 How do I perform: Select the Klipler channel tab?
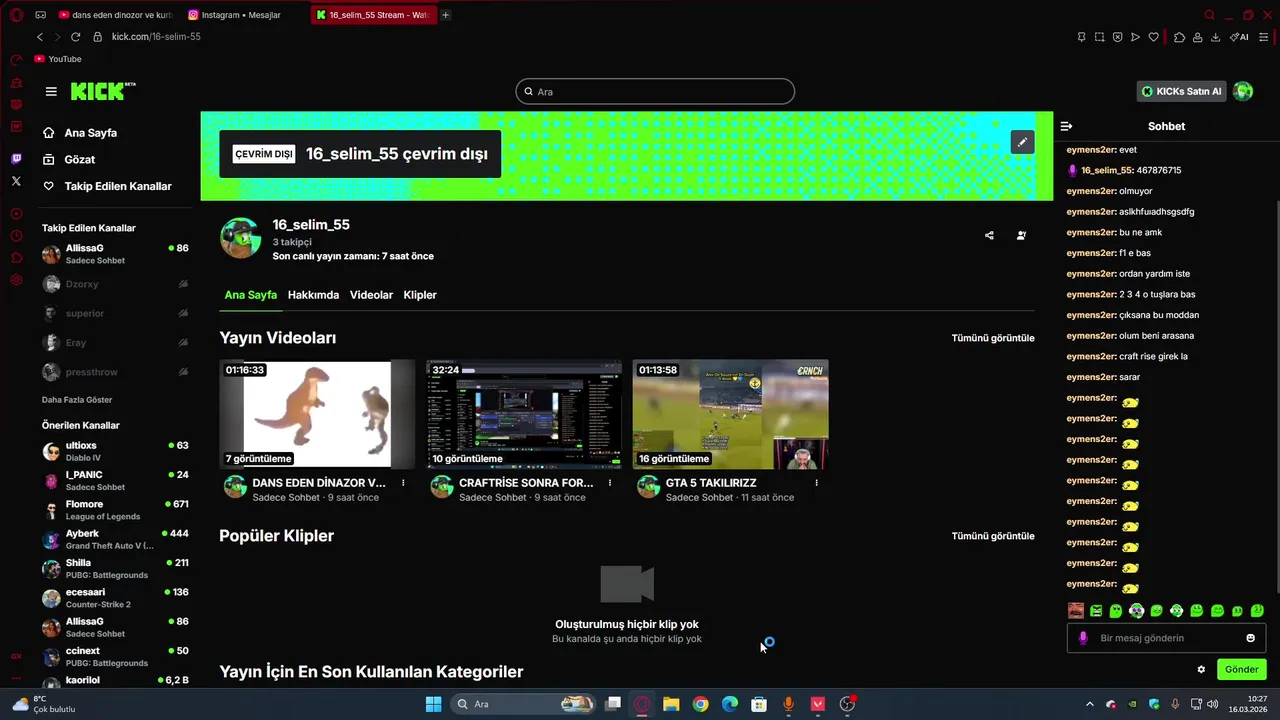coord(420,295)
